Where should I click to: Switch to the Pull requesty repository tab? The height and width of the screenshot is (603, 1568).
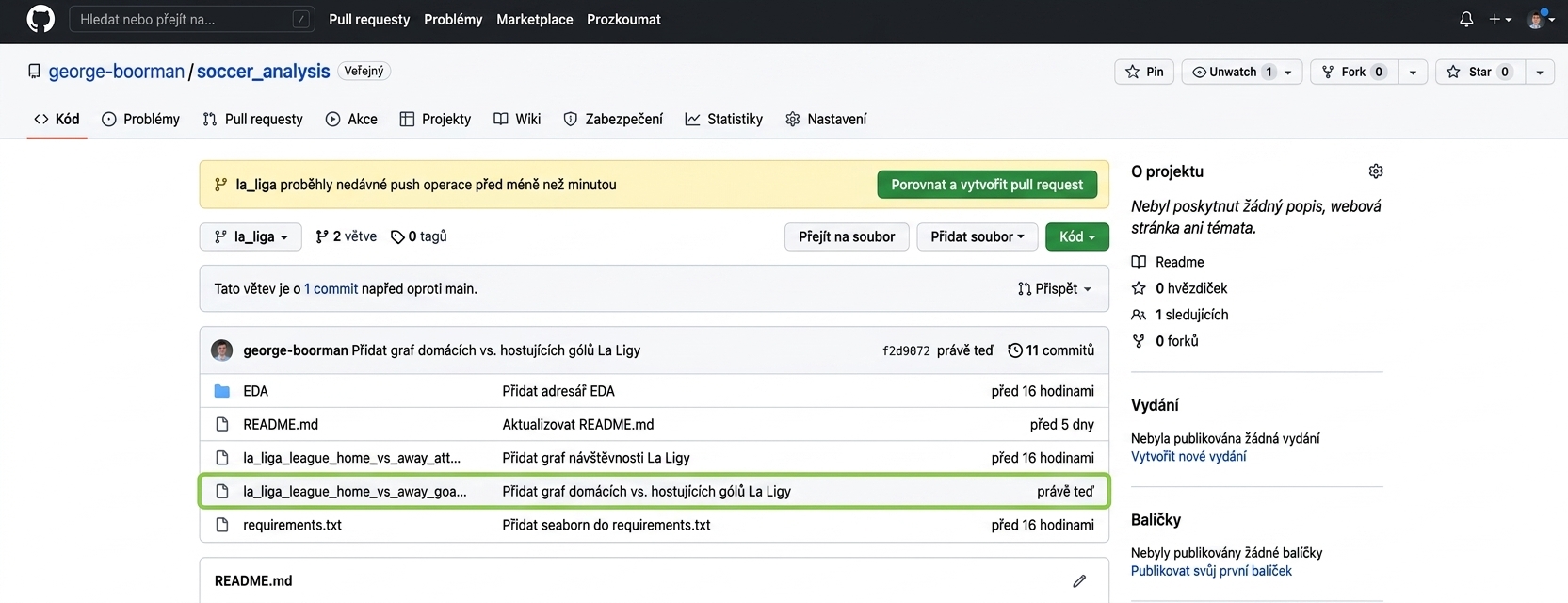(252, 119)
